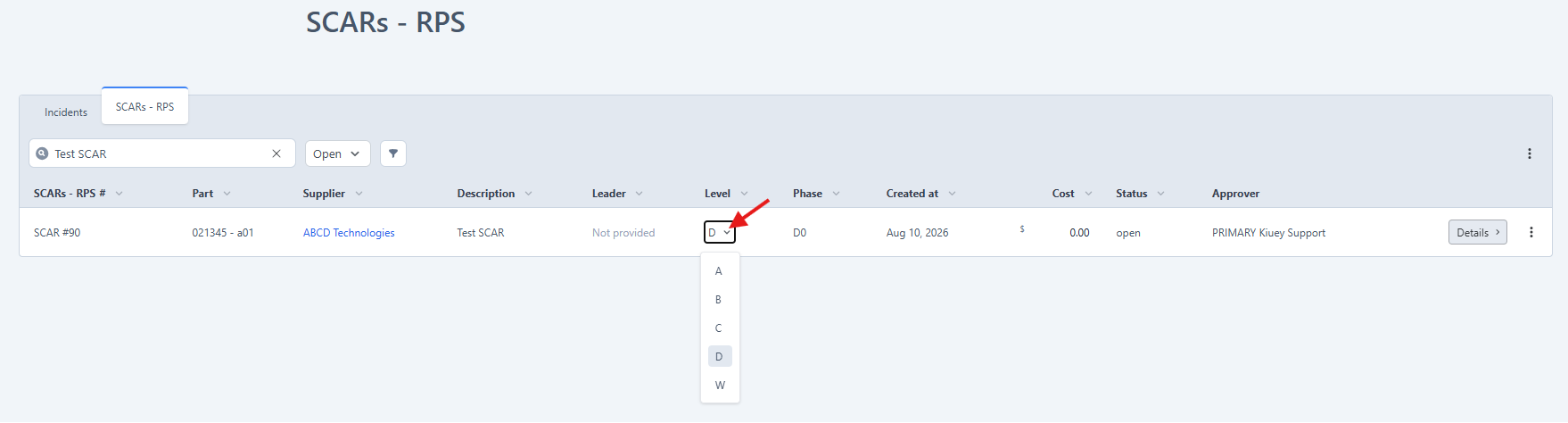Open the table's three-dot options menu

1529,153
